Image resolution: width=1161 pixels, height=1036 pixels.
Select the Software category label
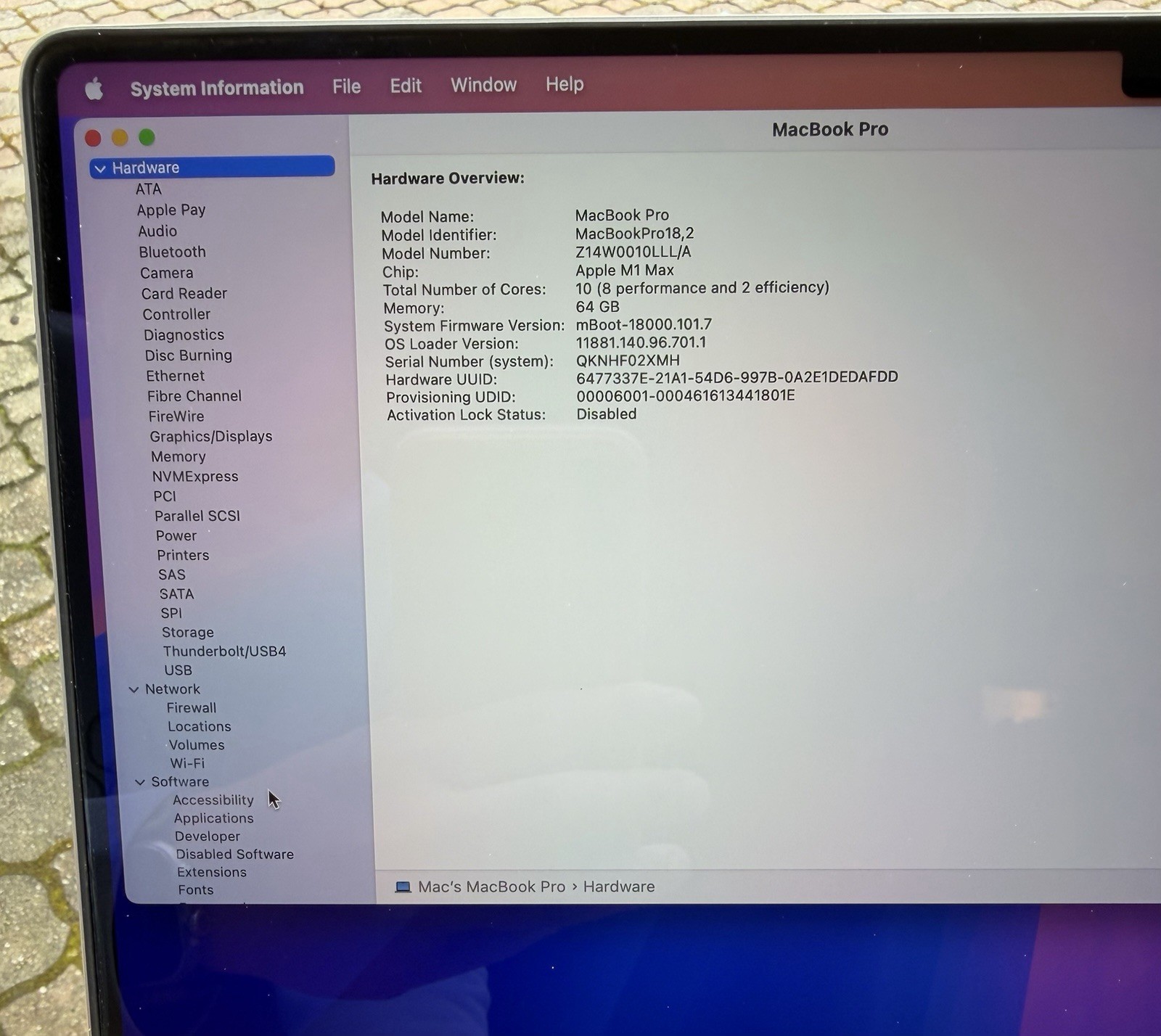click(x=180, y=782)
